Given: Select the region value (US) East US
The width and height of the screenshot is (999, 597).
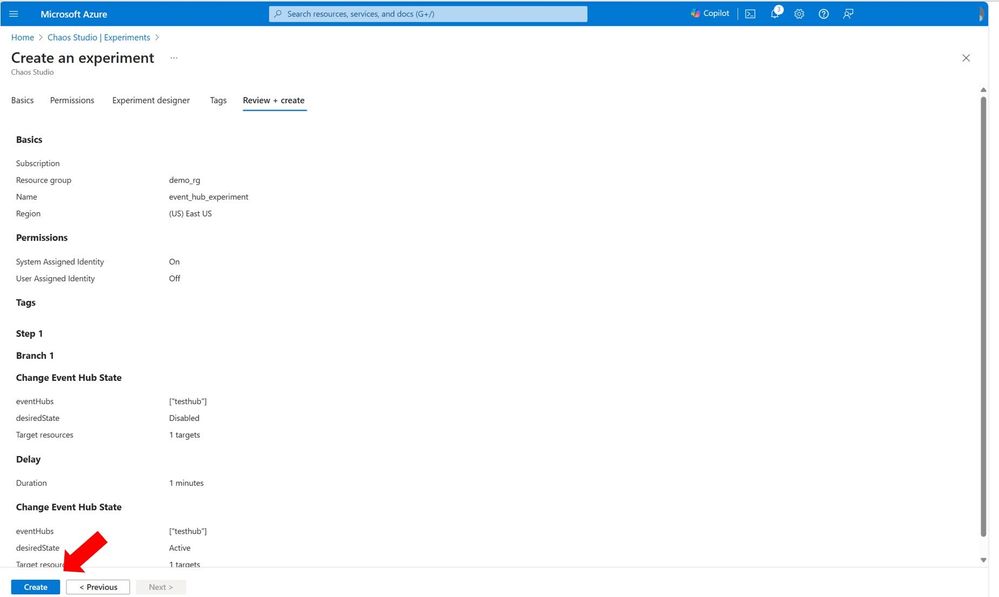Looking at the screenshot, I should pyautogui.click(x=190, y=213).
